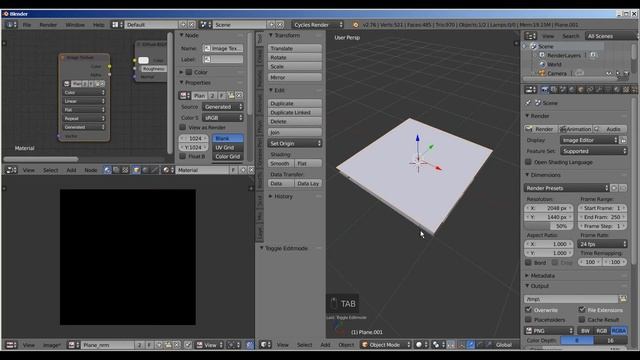
Task: Click the Translate button
Action: click(295, 48)
